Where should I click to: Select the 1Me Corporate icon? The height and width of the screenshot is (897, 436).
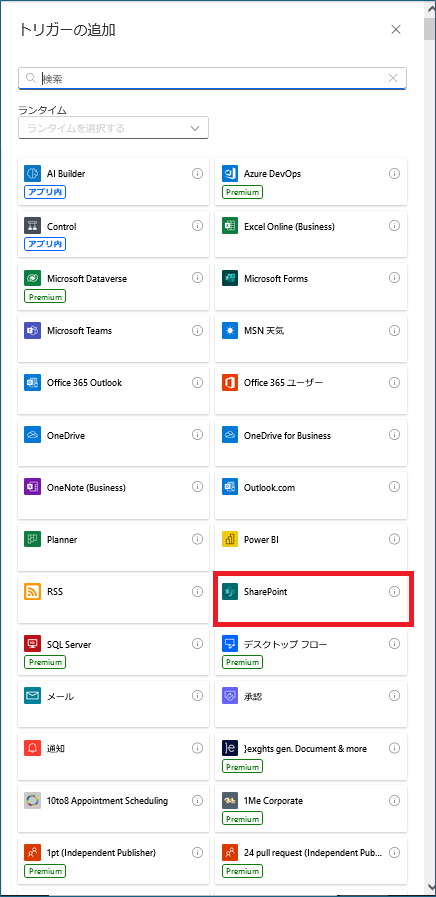pyautogui.click(x=229, y=801)
